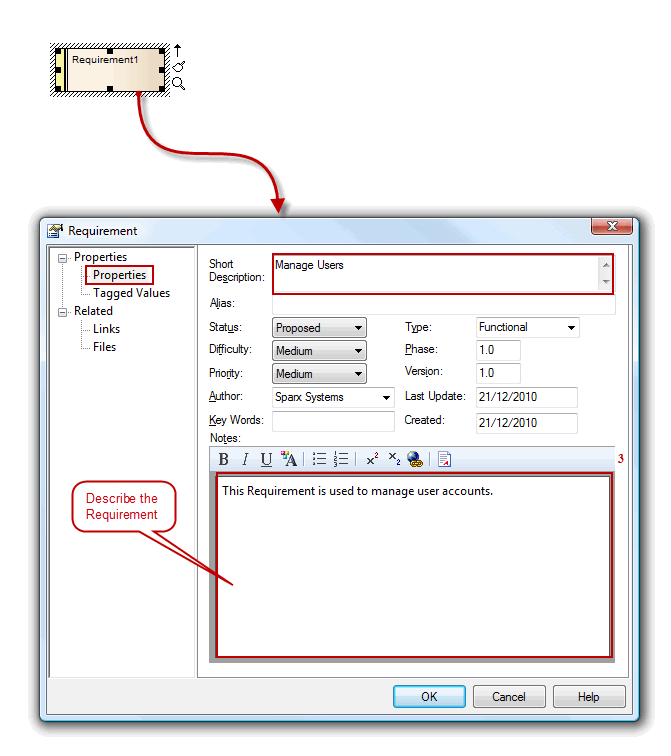Click the quick linker arrow beside Requirement1

click(x=177, y=50)
